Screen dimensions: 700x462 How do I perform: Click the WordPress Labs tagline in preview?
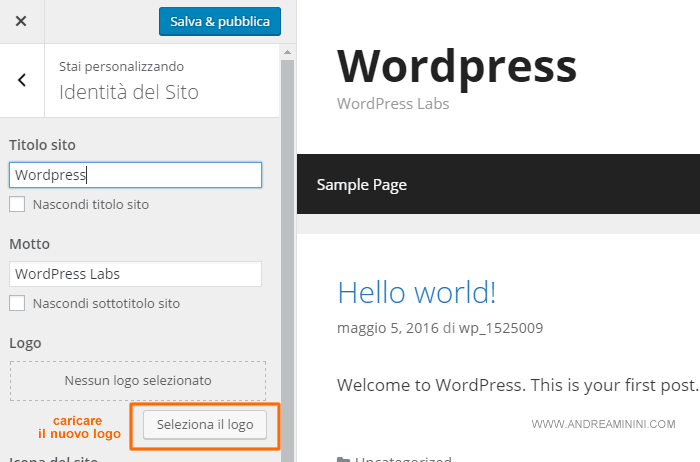coord(393,104)
